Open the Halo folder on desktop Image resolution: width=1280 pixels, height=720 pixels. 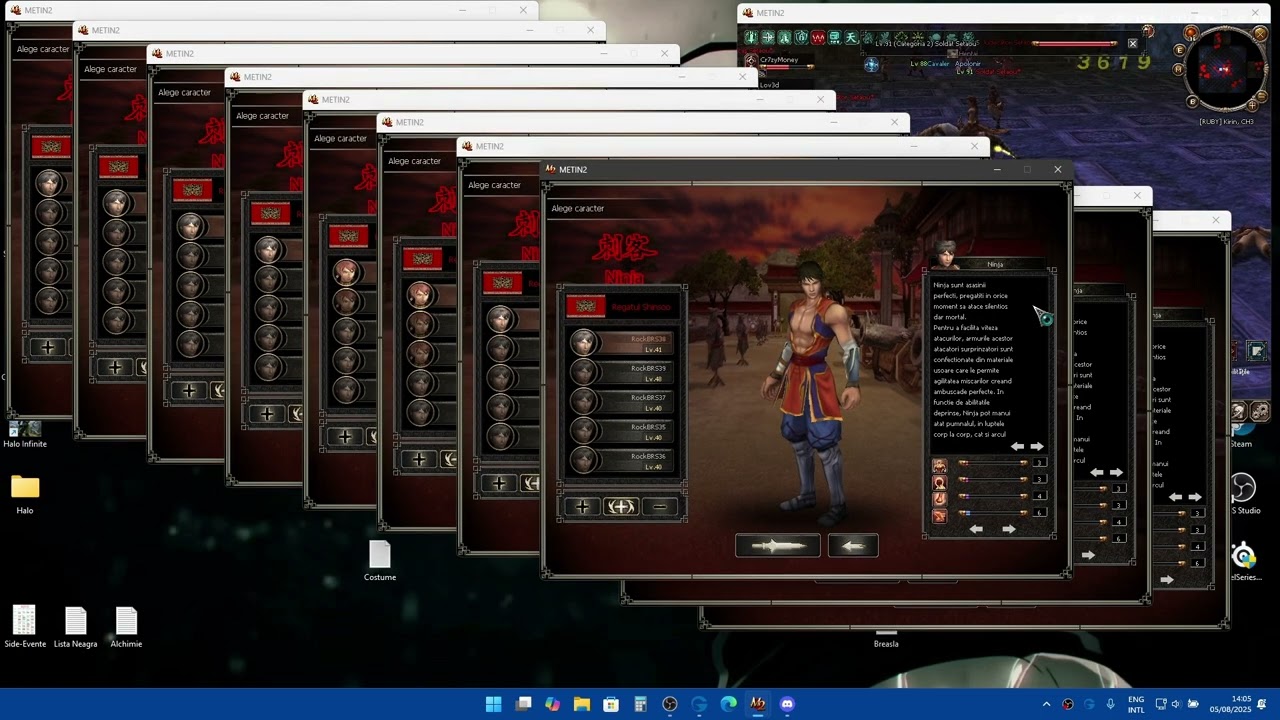(x=25, y=494)
